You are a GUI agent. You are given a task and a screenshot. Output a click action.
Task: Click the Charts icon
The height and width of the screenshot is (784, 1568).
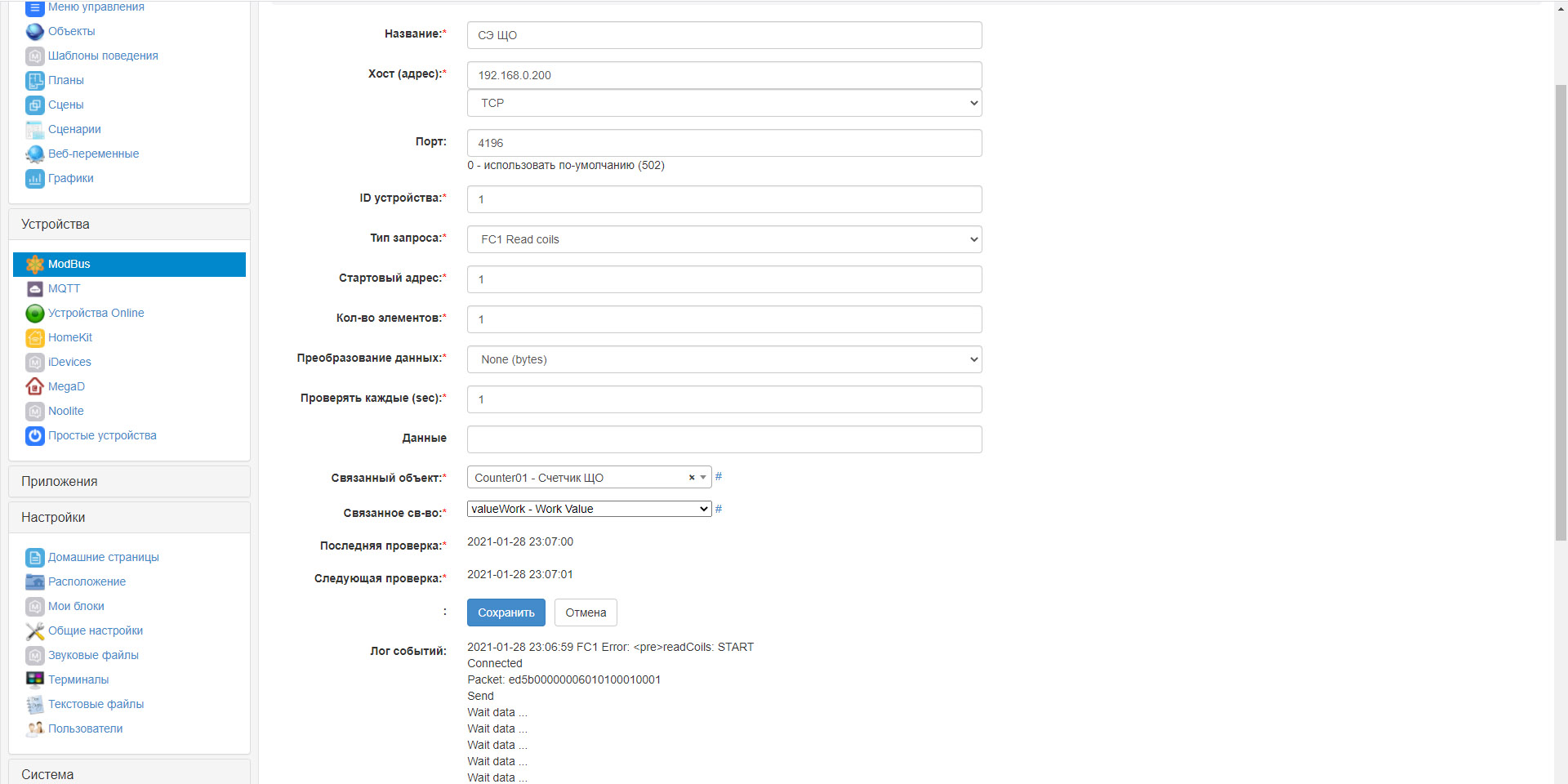pos(34,179)
